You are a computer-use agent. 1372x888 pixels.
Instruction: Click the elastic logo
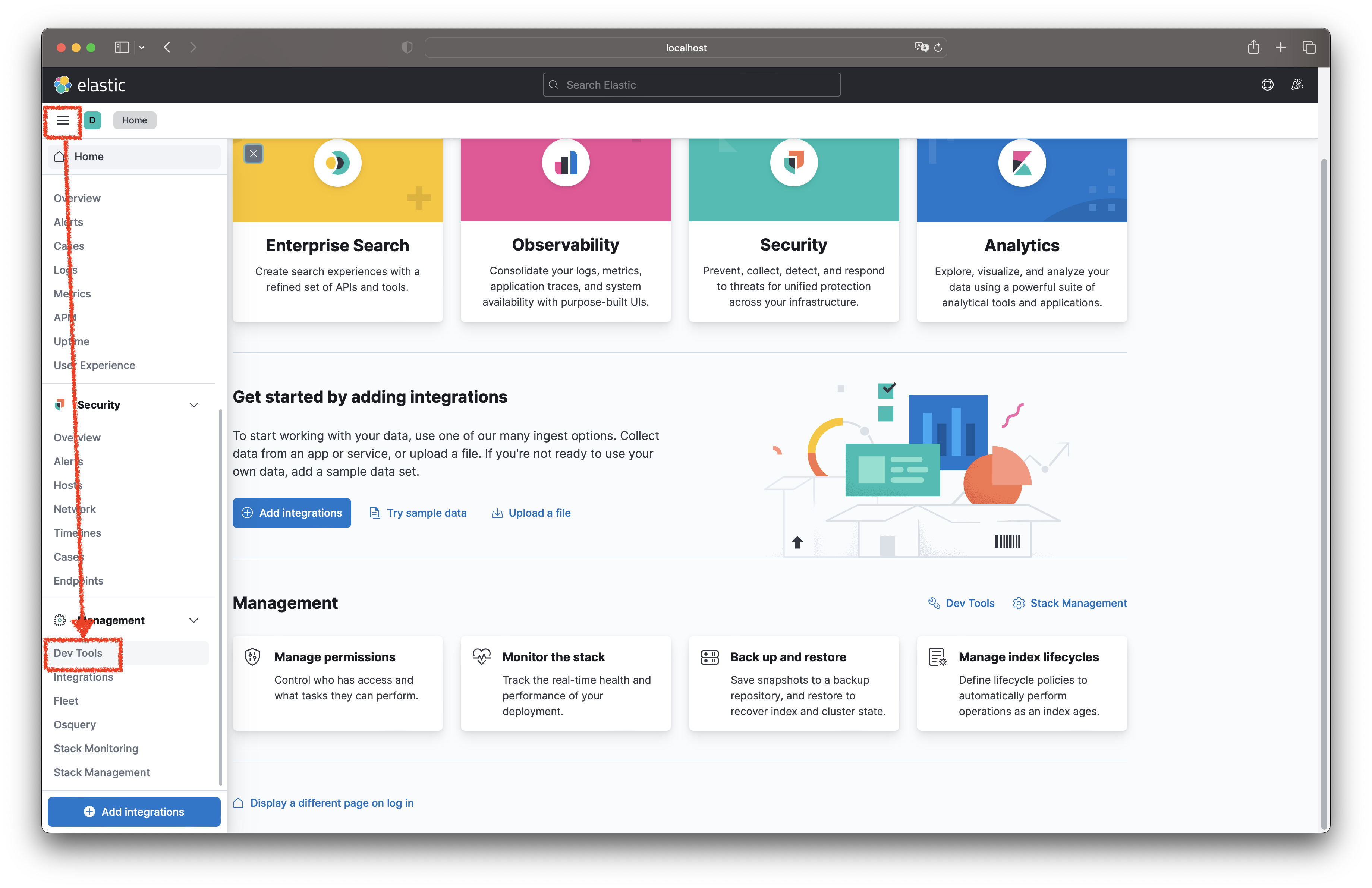click(89, 85)
